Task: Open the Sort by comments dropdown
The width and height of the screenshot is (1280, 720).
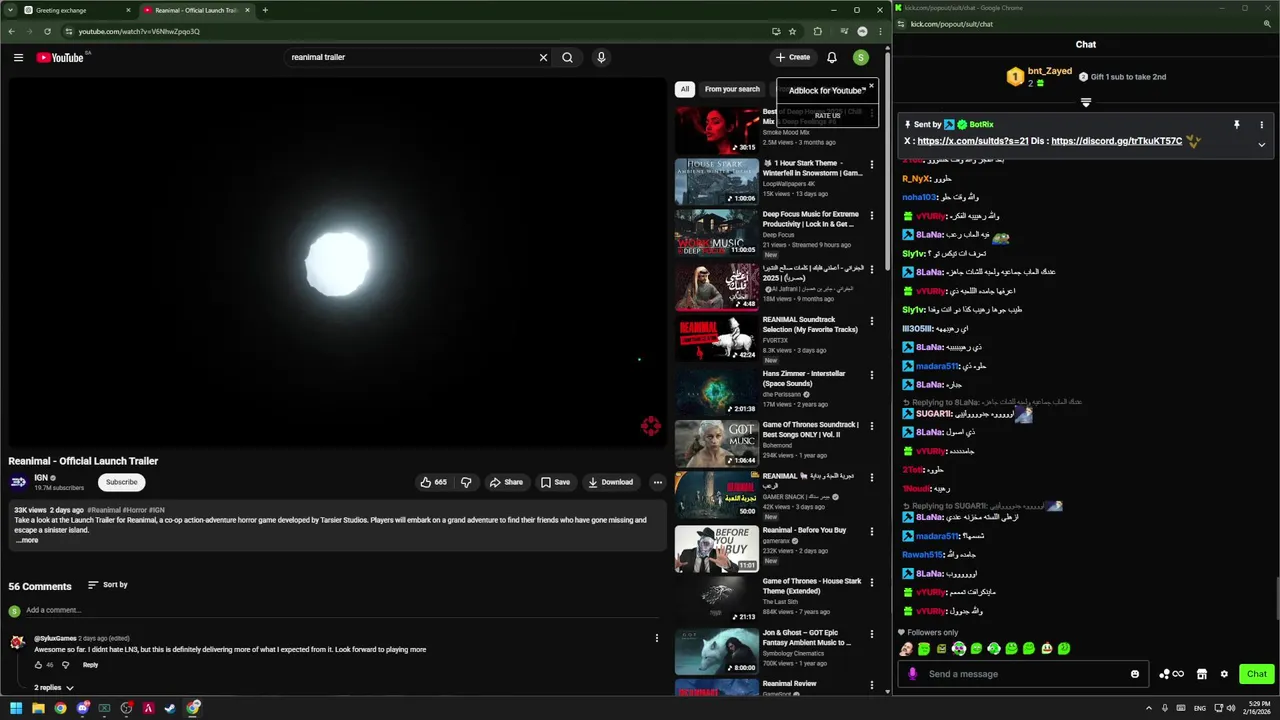Action: [x=108, y=585]
